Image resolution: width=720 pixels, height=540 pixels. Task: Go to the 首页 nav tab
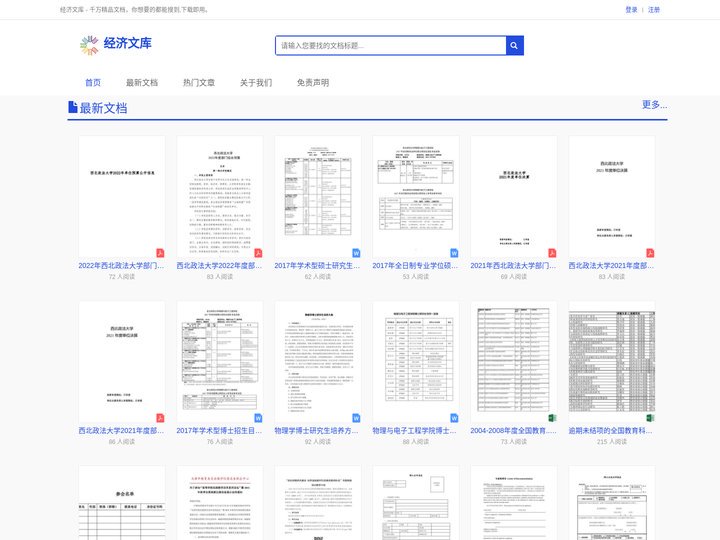click(x=93, y=83)
